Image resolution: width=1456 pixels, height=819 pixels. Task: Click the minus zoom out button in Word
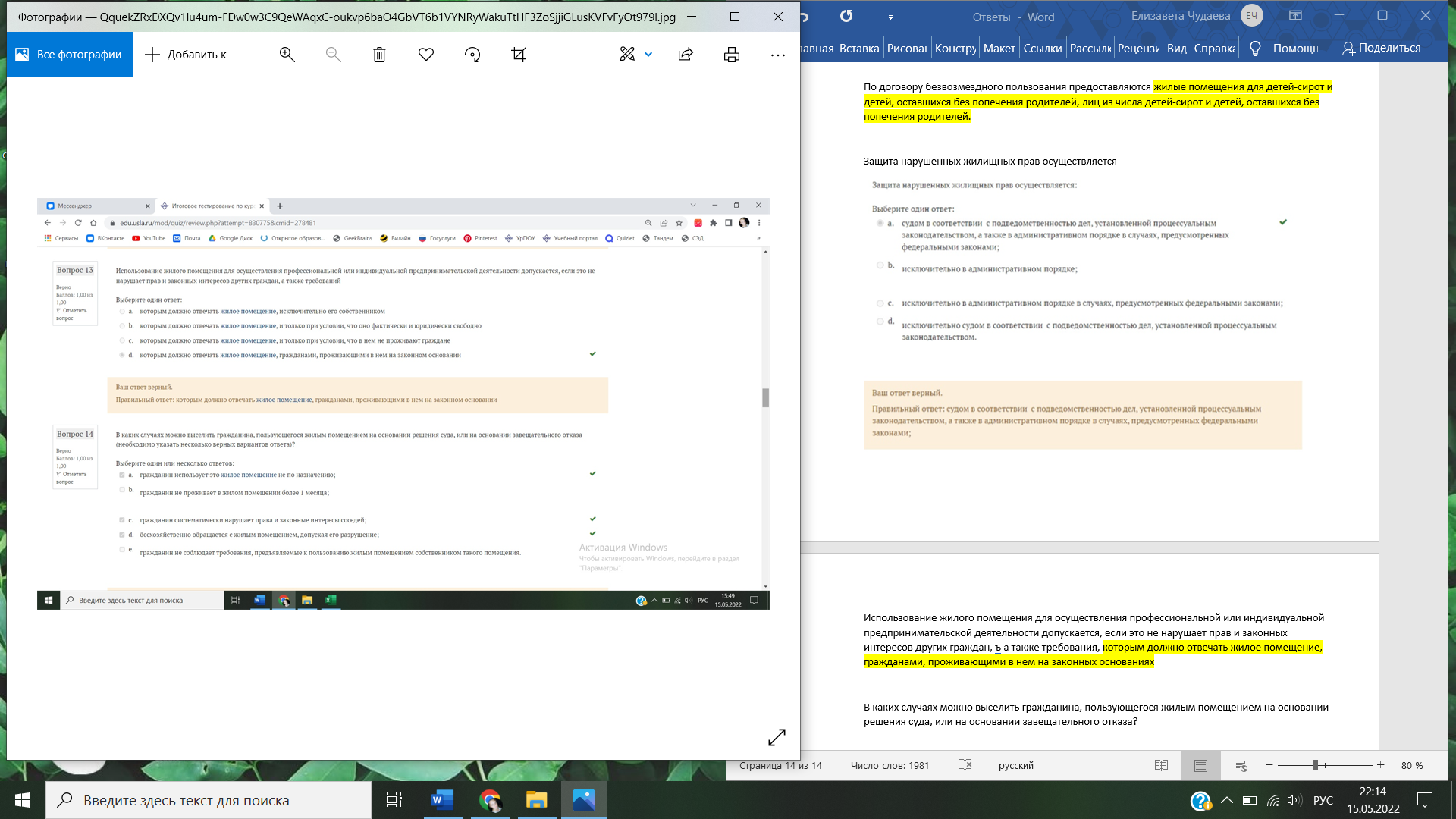pos(1269,766)
